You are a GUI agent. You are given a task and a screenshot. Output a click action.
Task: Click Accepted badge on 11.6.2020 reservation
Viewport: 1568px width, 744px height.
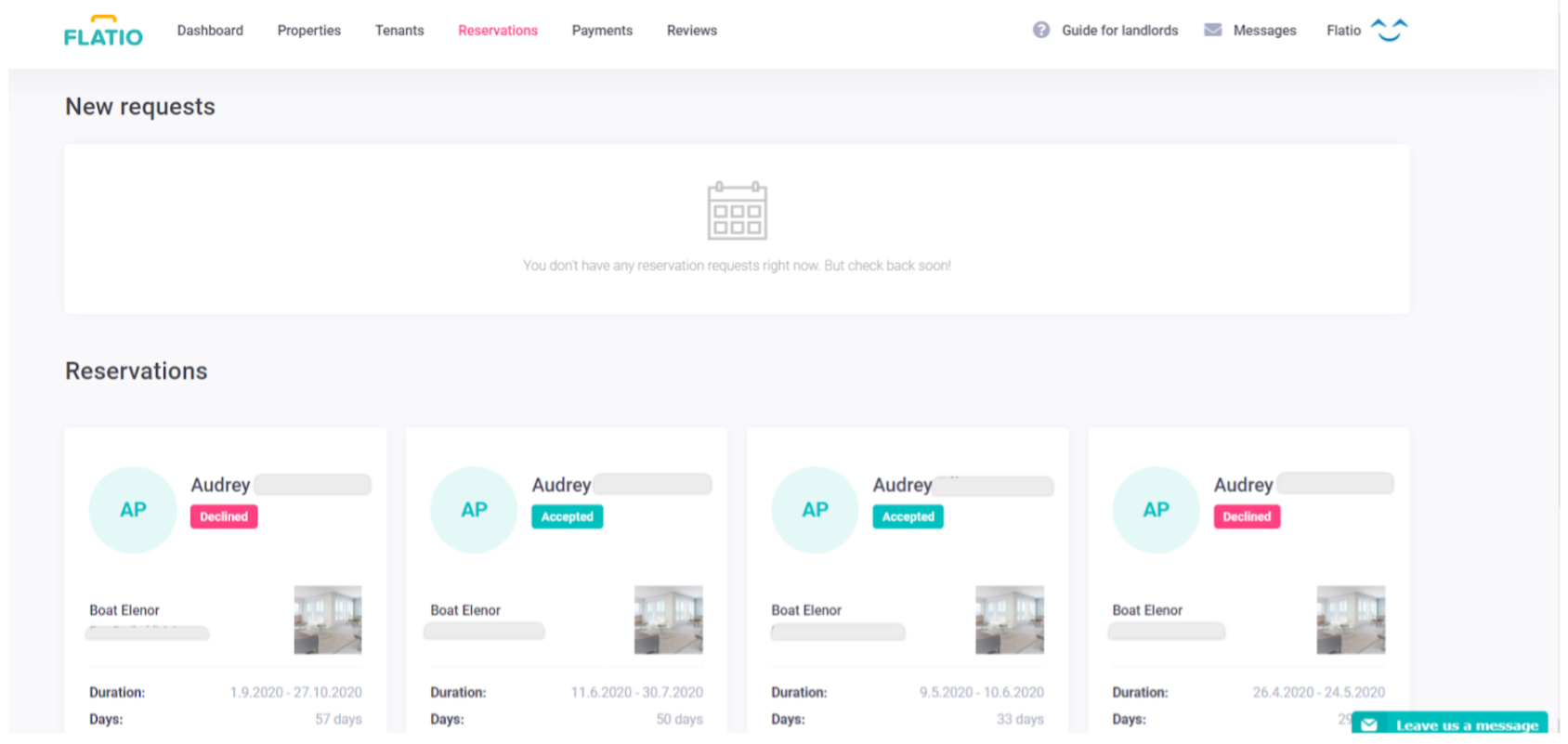point(567,516)
